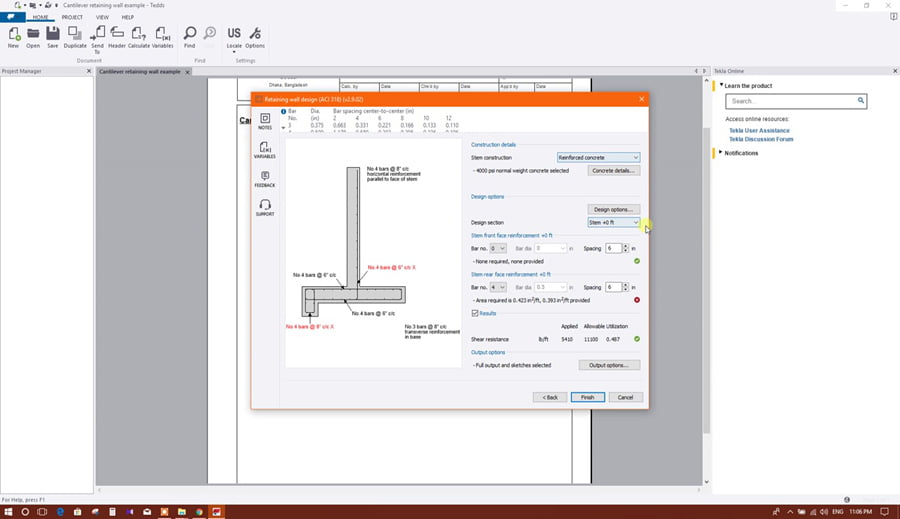The image size is (900, 519).
Task: Click the SUPPORT headset icon
Action: tap(265, 207)
